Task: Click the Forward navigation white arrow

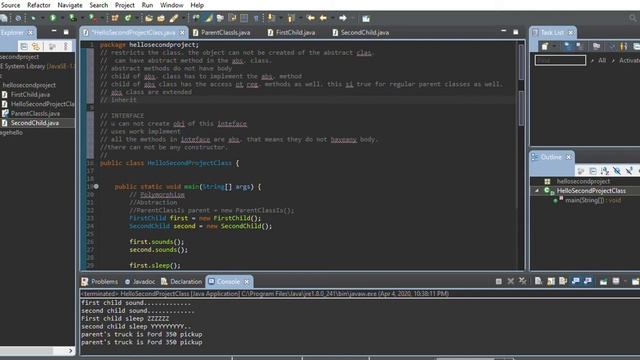Action: coord(343,18)
